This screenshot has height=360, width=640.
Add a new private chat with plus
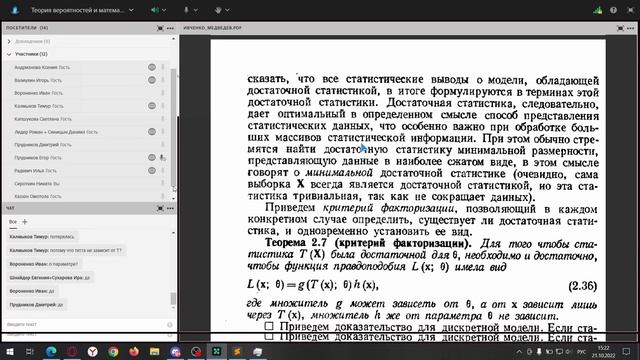(24, 222)
